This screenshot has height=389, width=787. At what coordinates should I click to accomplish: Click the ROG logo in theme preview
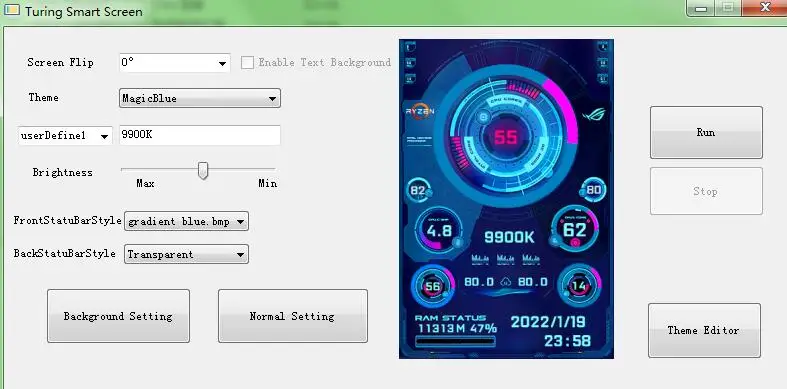tap(594, 114)
